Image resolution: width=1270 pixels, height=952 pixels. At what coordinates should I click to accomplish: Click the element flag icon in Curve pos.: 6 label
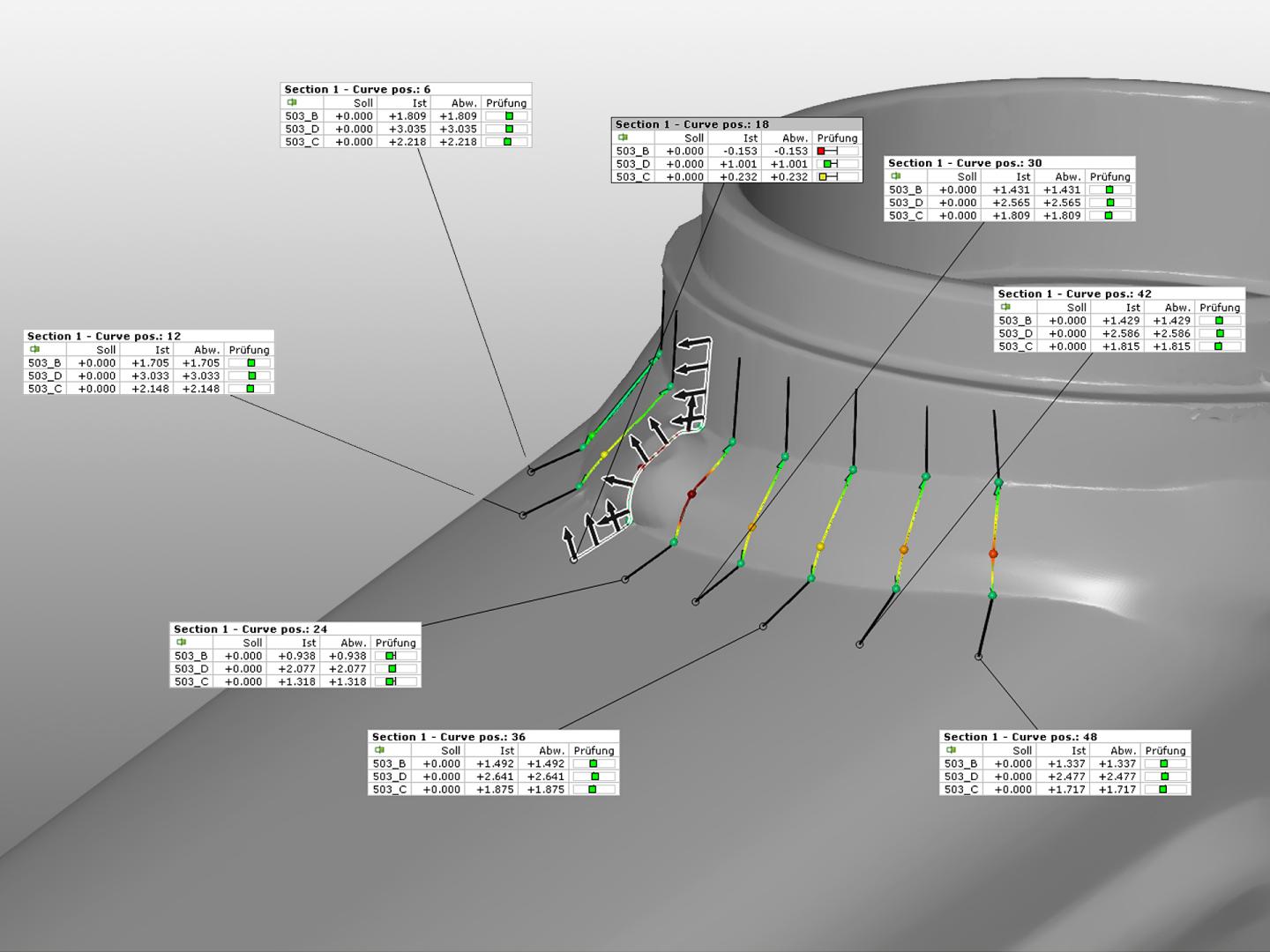point(291,103)
